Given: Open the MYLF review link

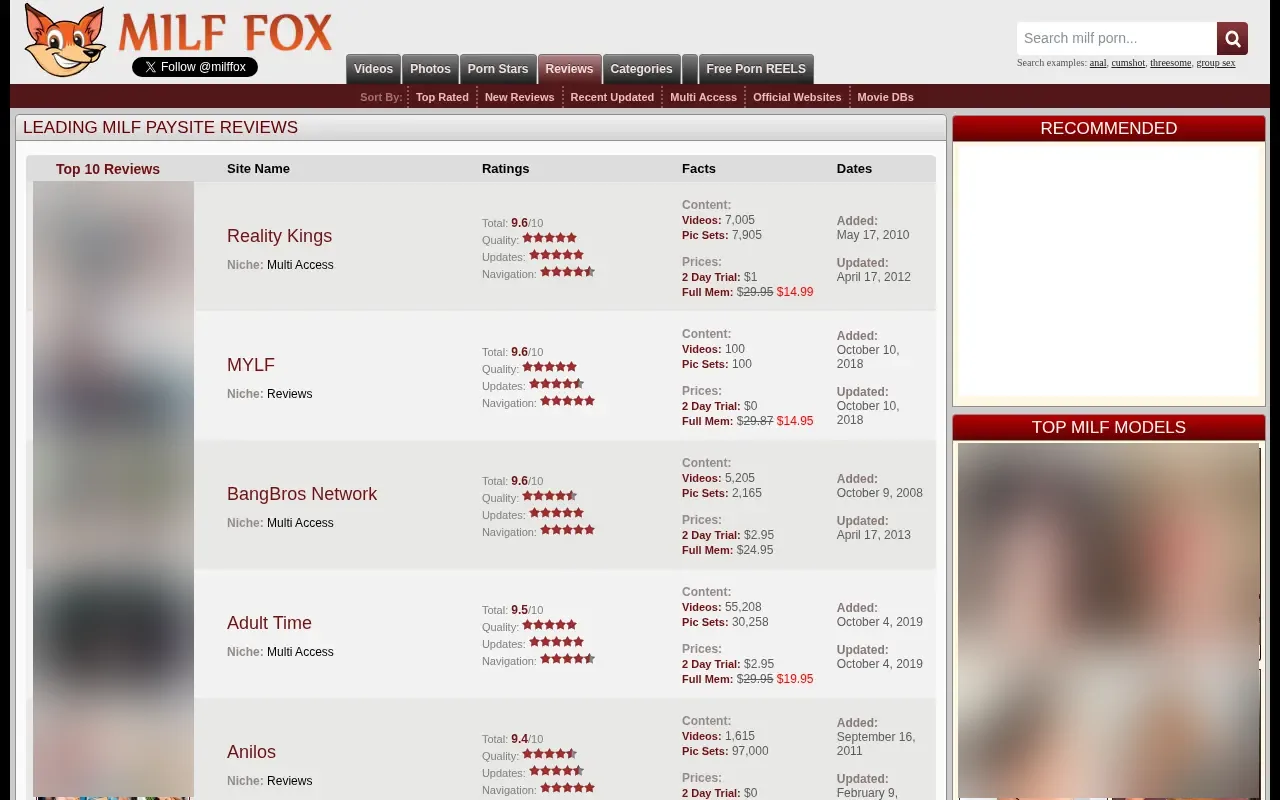Looking at the screenshot, I should (x=251, y=365).
